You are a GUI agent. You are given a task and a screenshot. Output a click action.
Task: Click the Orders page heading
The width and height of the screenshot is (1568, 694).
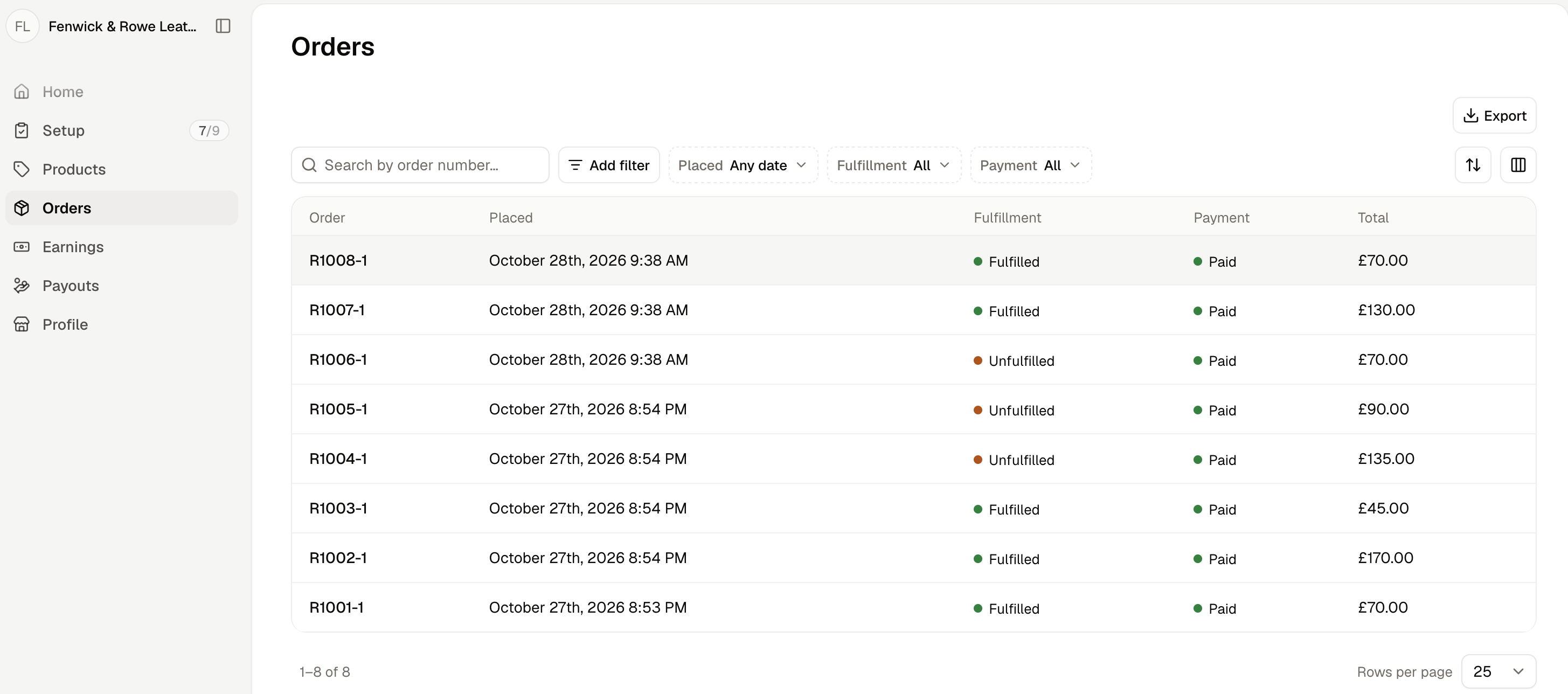pyautogui.click(x=332, y=46)
